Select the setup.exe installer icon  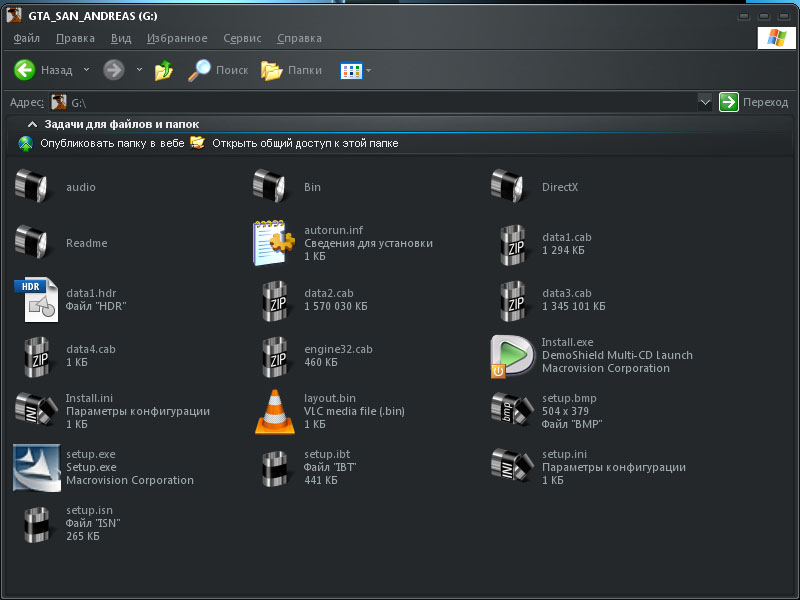(36, 467)
